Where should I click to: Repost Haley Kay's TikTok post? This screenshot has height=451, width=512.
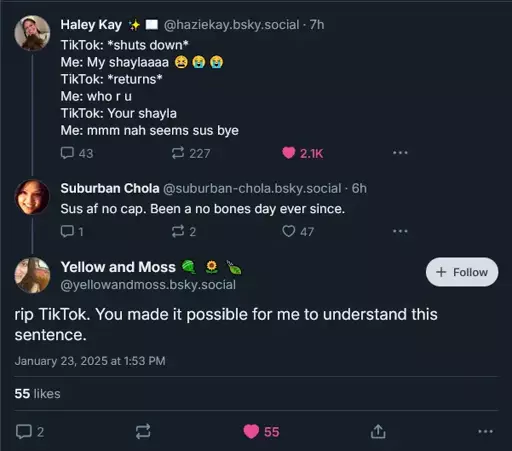coord(191,153)
